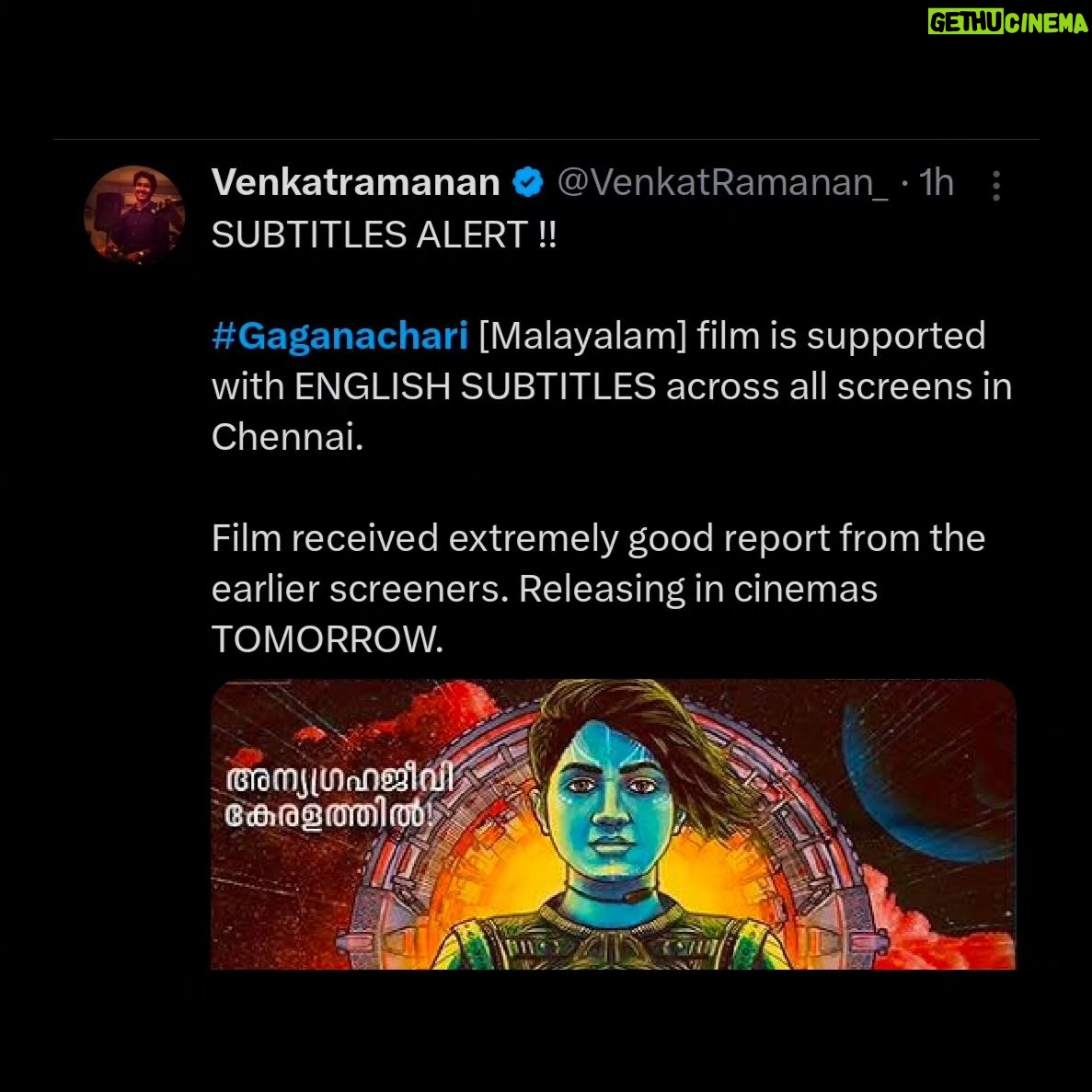Click the Venkatramanan display name
Viewport: 1092px width, 1092px height.
[x=356, y=182]
